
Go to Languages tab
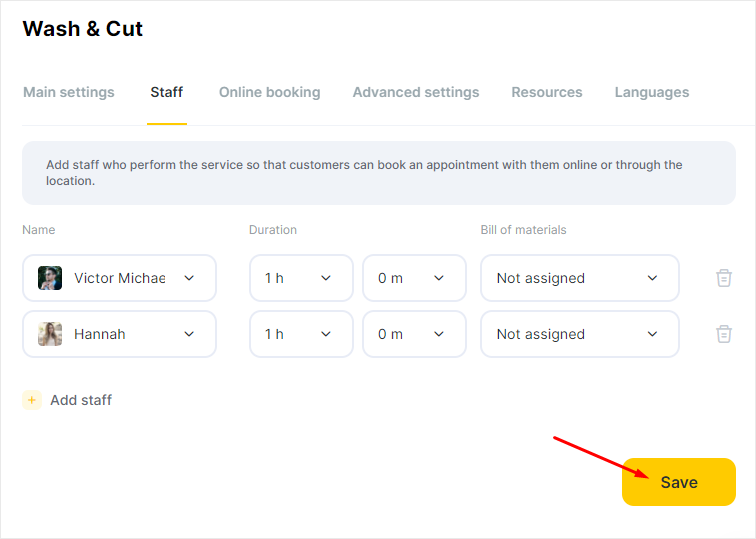(652, 92)
